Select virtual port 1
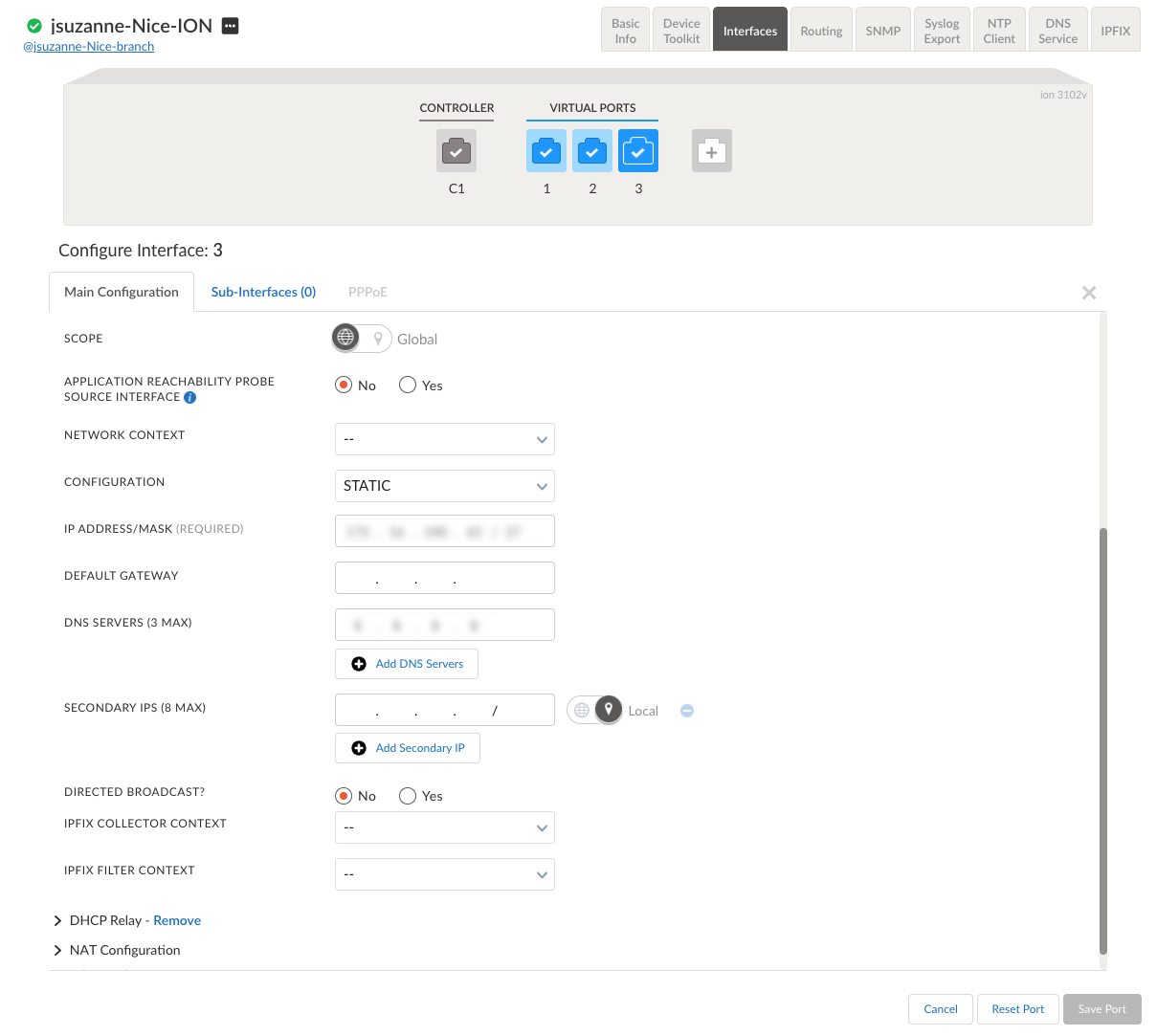The image size is (1157, 1036). click(545, 150)
